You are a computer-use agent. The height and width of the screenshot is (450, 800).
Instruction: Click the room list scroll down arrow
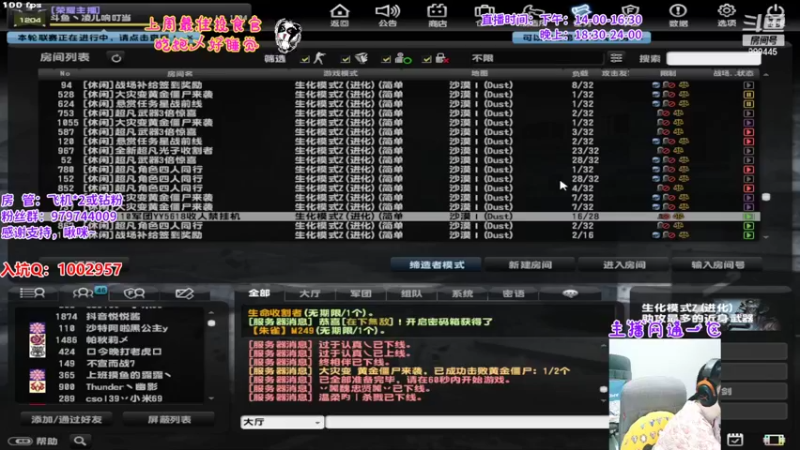coord(766,237)
